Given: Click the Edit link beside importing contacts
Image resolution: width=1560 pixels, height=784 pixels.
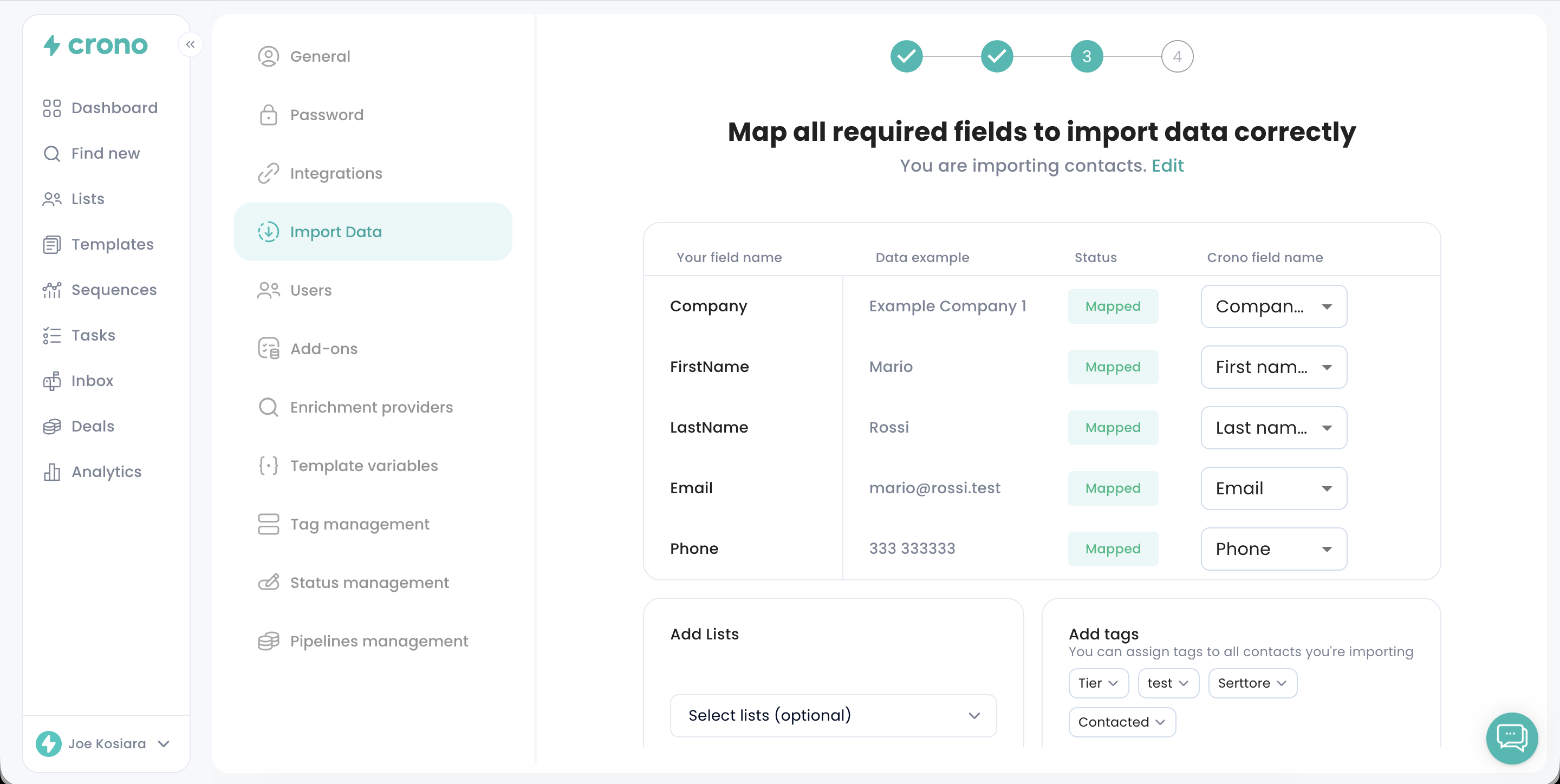Looking at the screenshot, I should pos(1167,165).
